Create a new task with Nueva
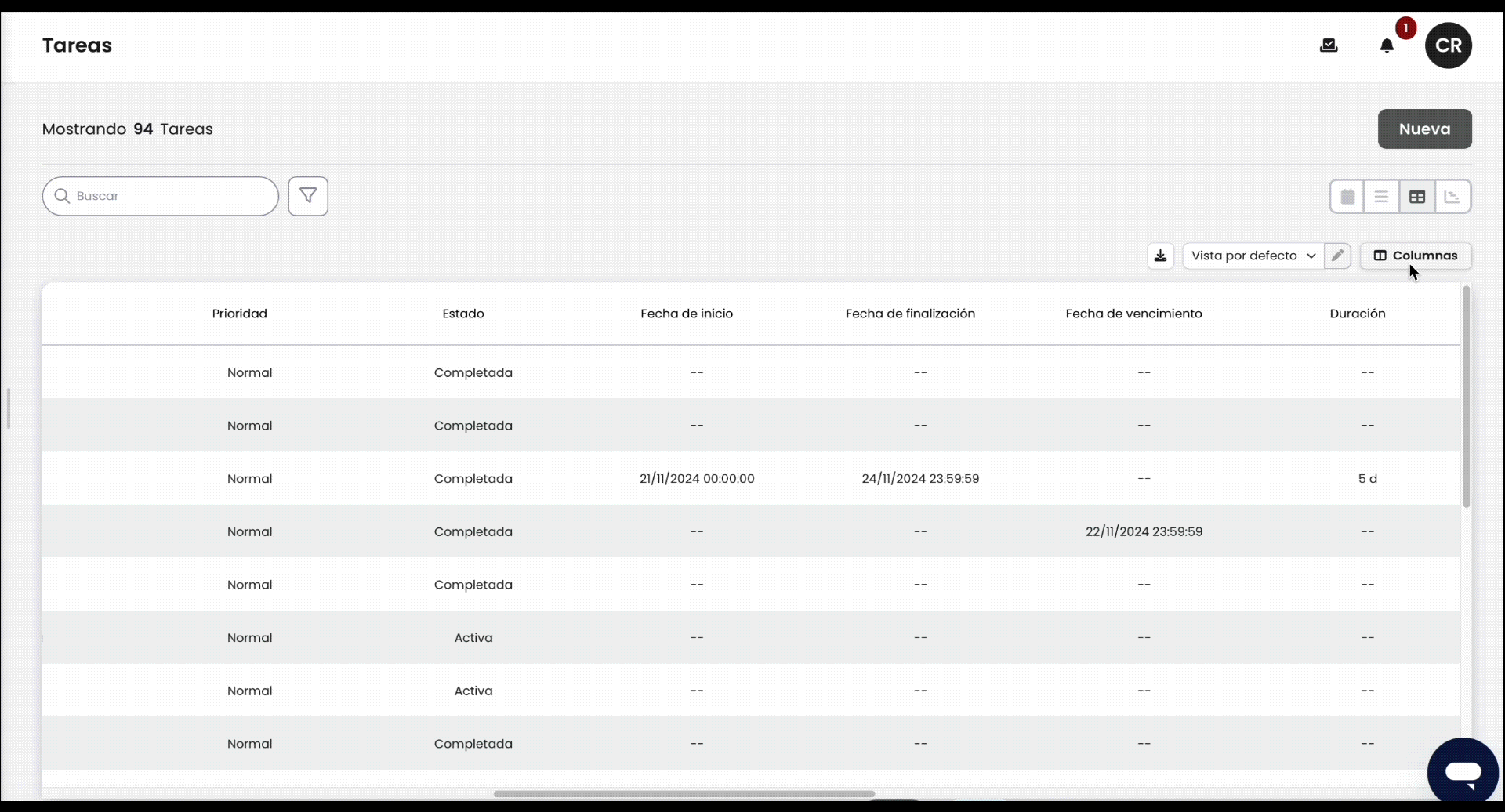1505x812 pixels. point(1425,129)
